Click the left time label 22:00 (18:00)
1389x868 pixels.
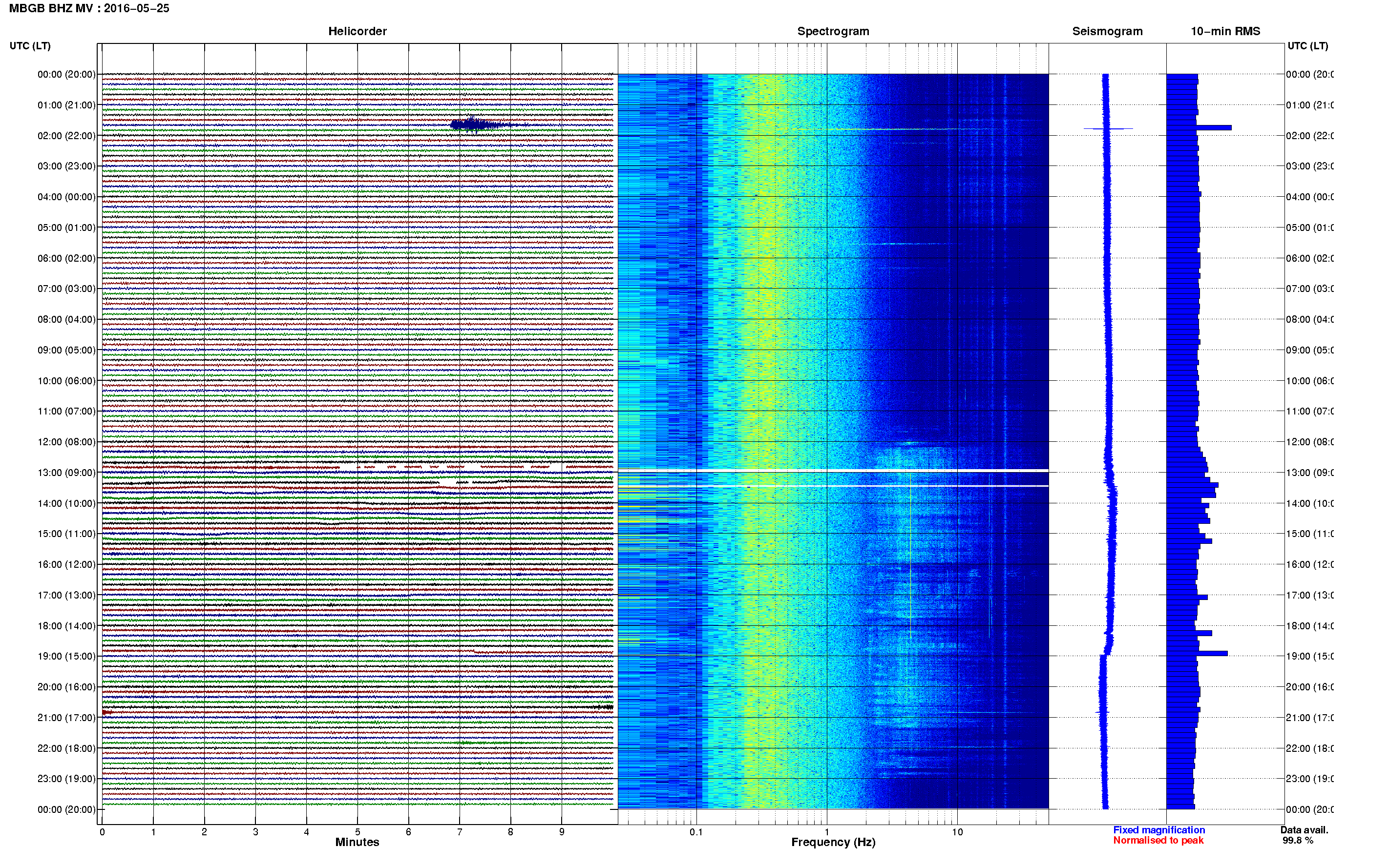(x=66, y=748)
